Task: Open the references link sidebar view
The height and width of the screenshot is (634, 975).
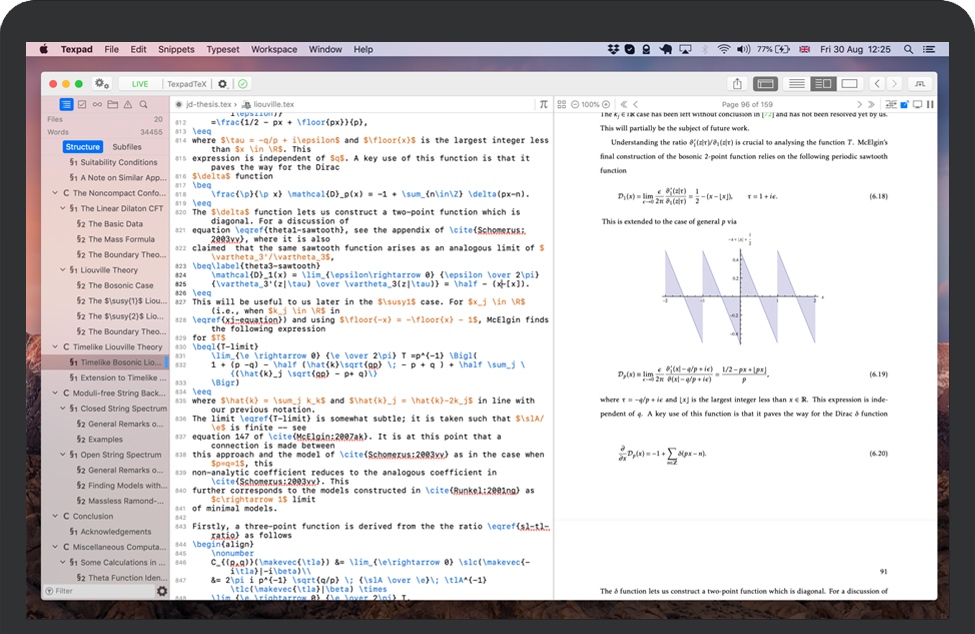Action: click(x=97, y=104)
